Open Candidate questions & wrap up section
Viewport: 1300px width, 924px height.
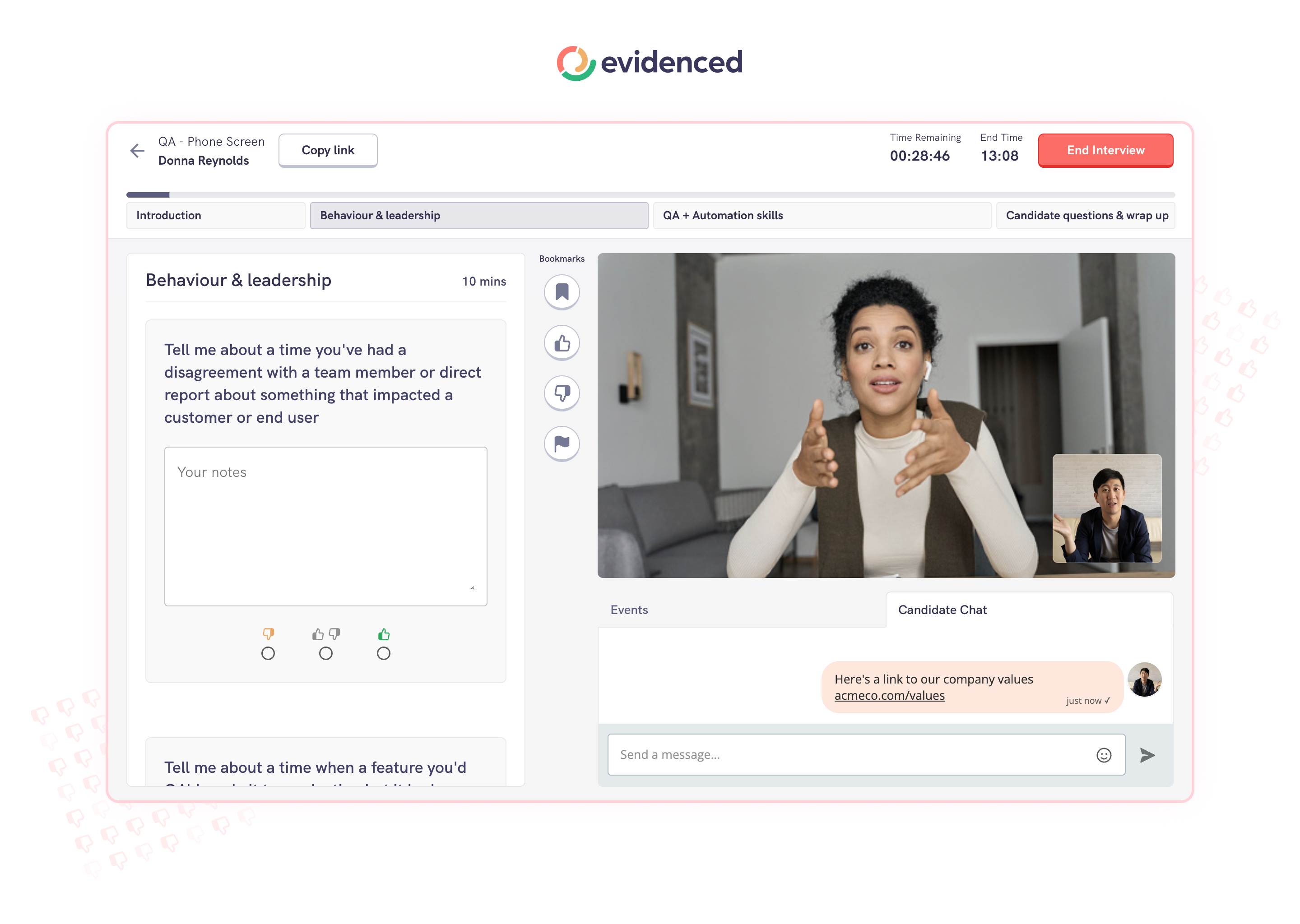(x=1086, y=216)
